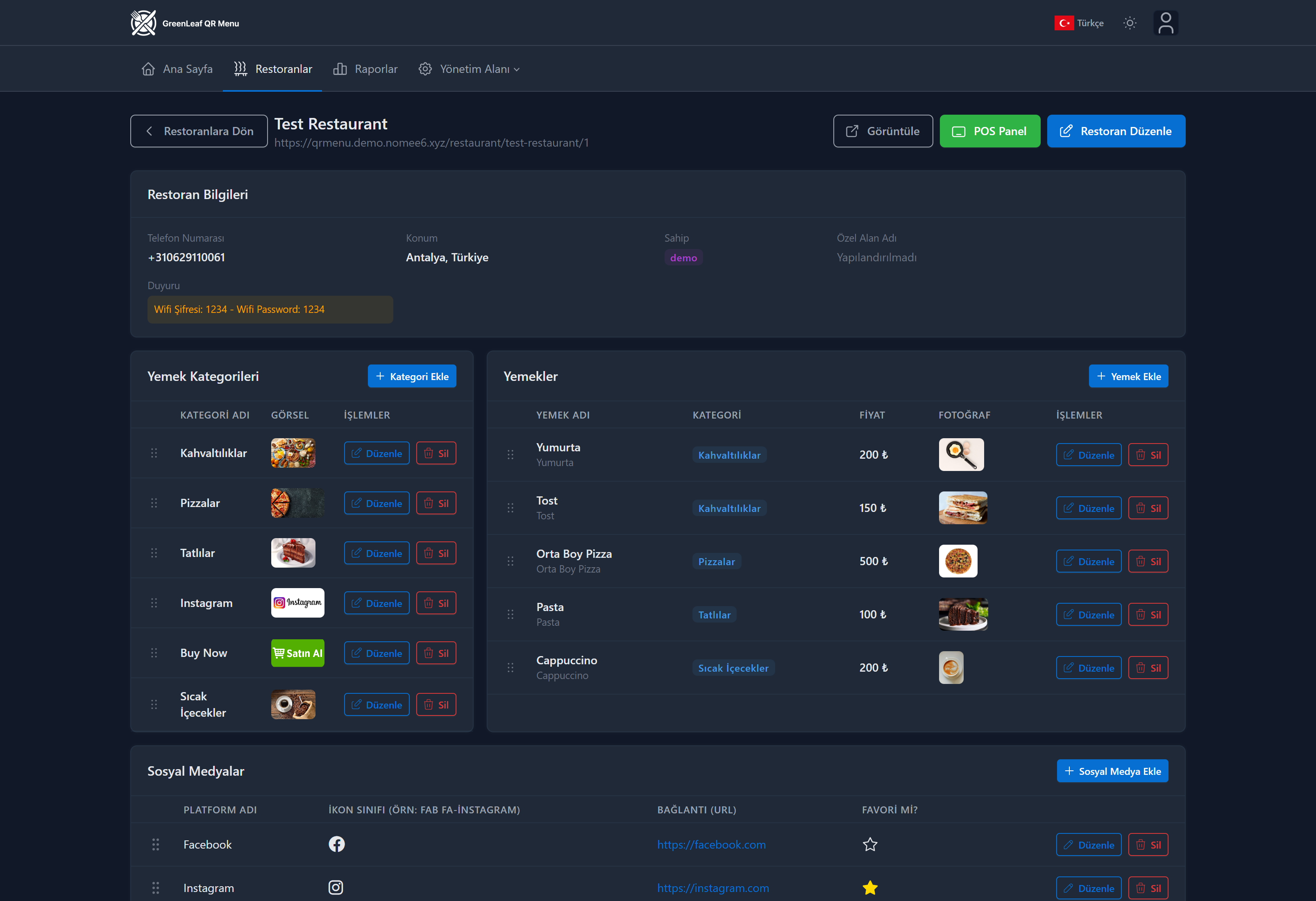Click the GreenLeaf QR Menu logo

coord(185,23)
